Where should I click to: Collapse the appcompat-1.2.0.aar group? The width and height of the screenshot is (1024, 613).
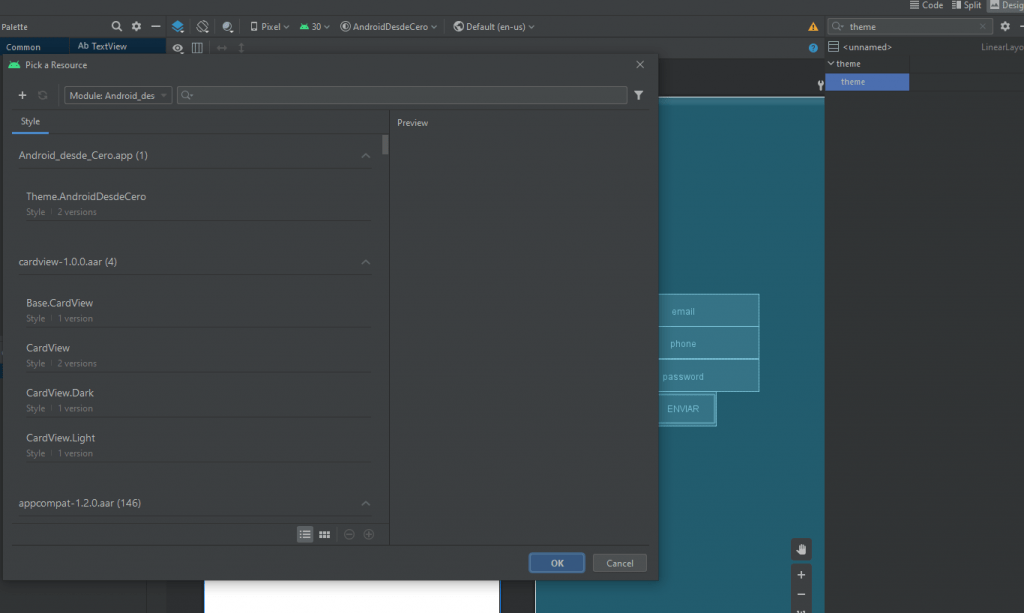coord(366,503)
